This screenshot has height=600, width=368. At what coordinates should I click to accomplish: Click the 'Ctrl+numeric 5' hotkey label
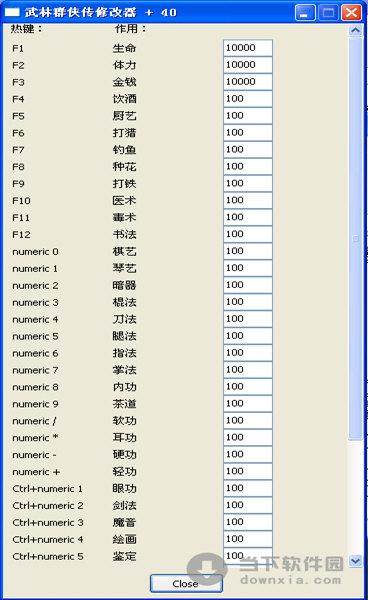48,556
